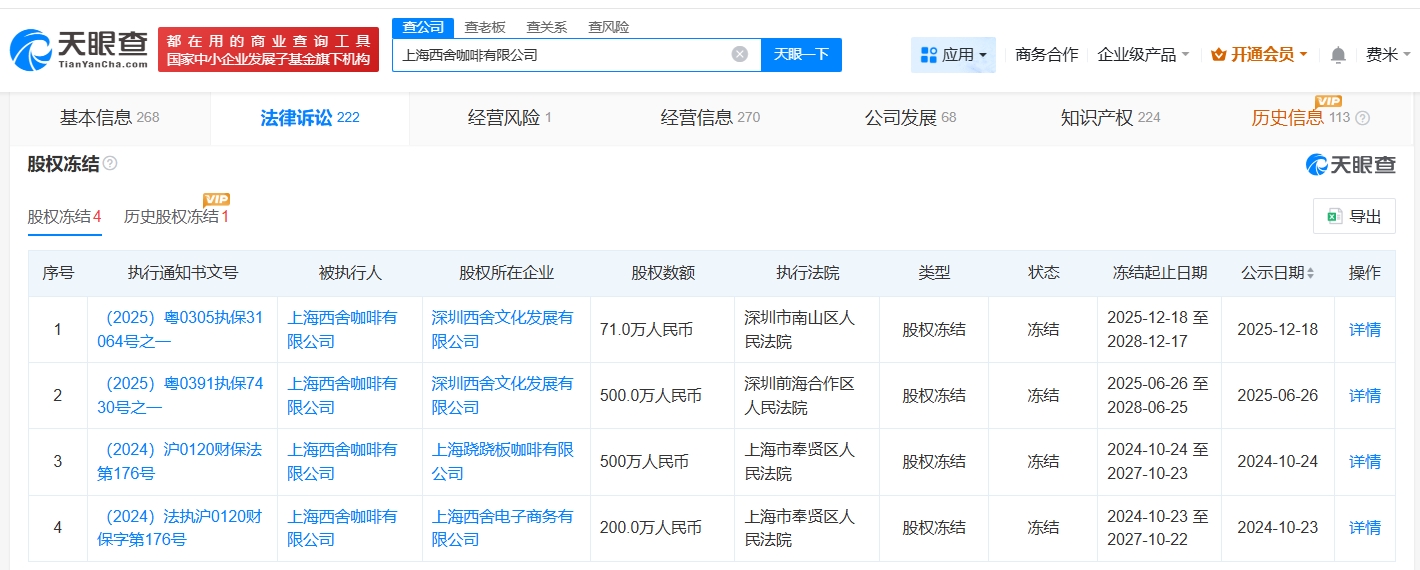Clear the search box with X icon

740,54
